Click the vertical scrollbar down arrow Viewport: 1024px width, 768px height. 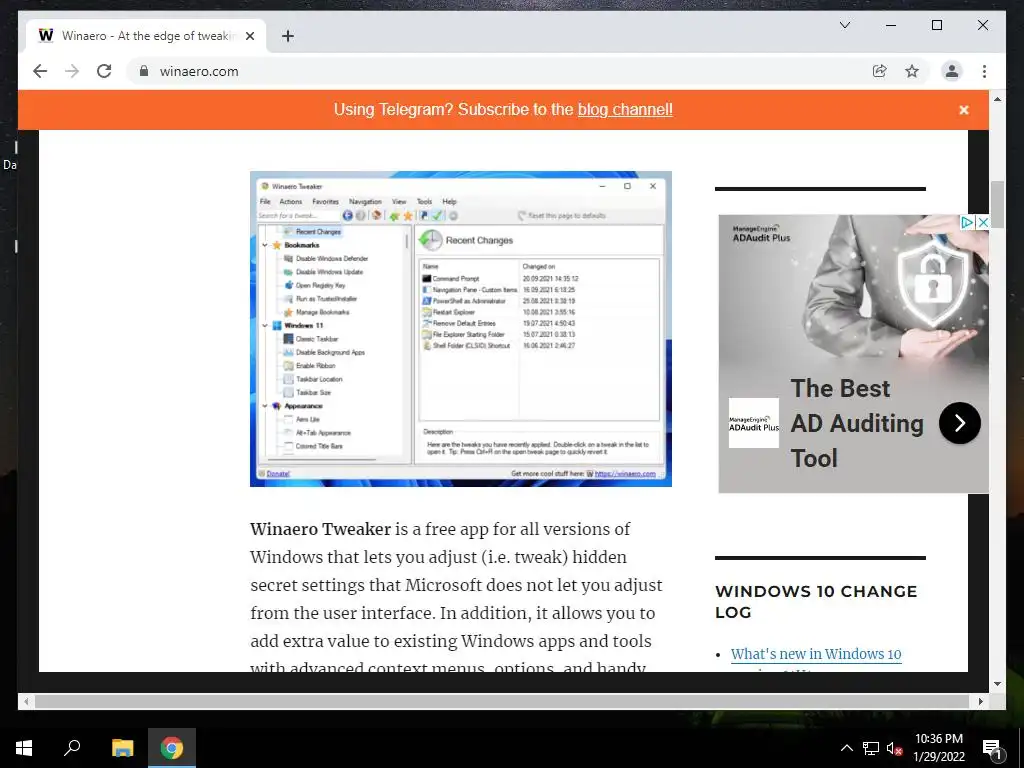tap(997, 684)
